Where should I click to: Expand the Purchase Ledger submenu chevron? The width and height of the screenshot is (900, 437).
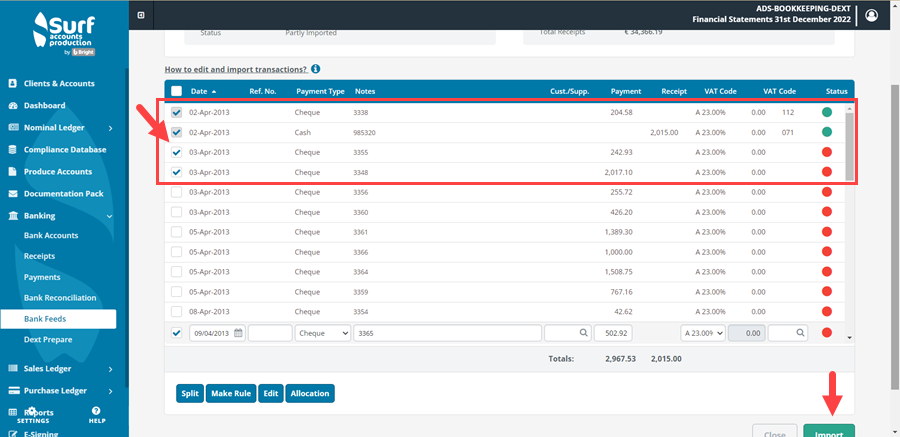[x=110, y=391]
